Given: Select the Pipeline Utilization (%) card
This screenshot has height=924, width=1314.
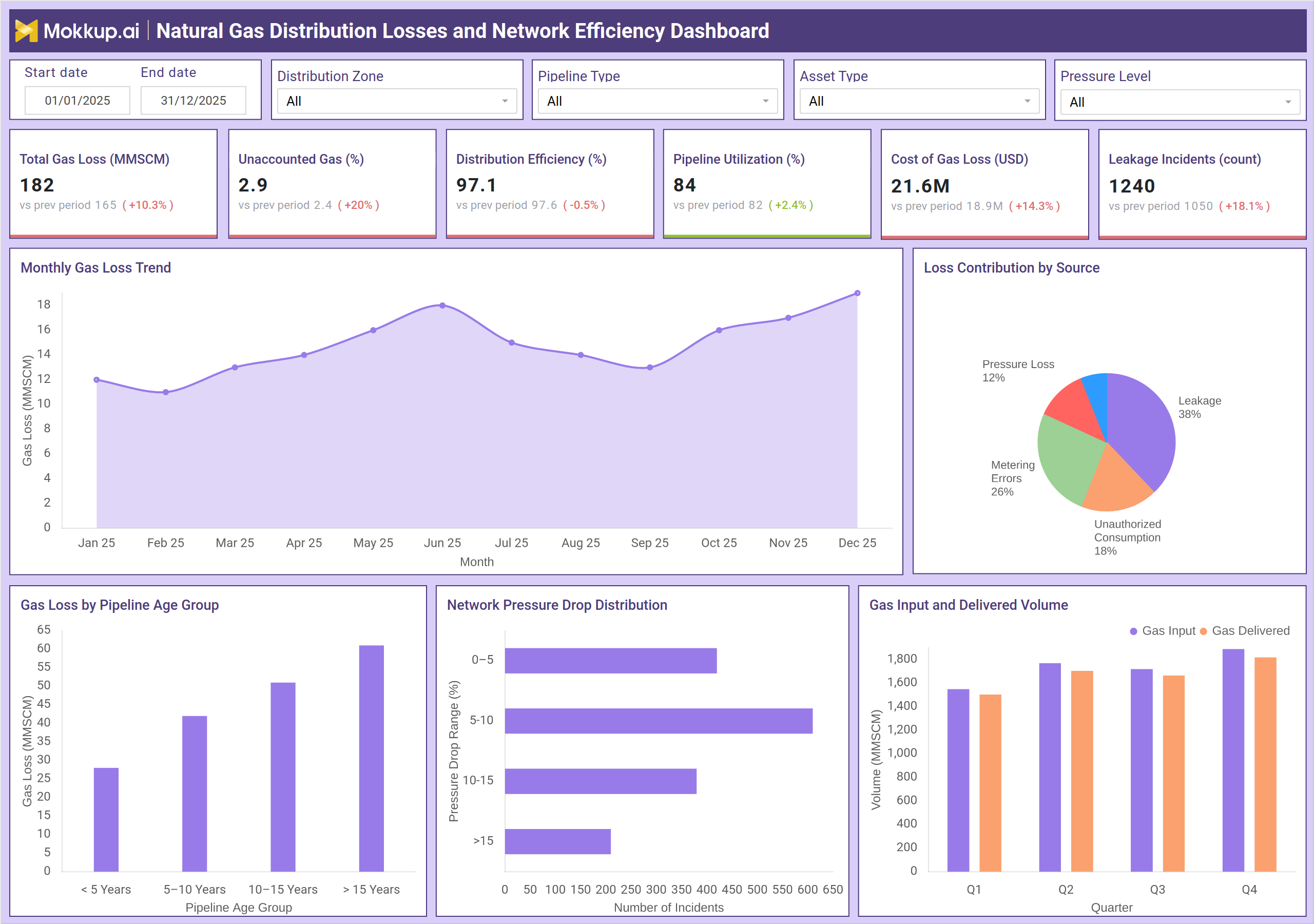Looking at the screenshot, I should coord(767,184).
